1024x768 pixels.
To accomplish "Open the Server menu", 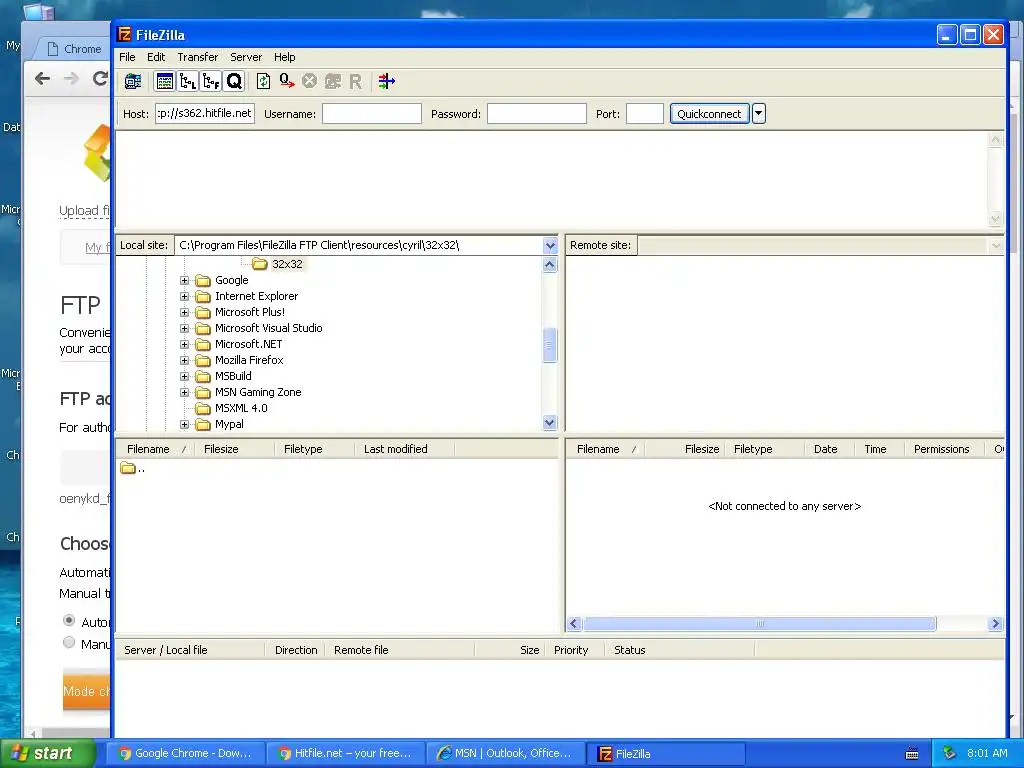I will pyautogui.click(x=246, y=57).
